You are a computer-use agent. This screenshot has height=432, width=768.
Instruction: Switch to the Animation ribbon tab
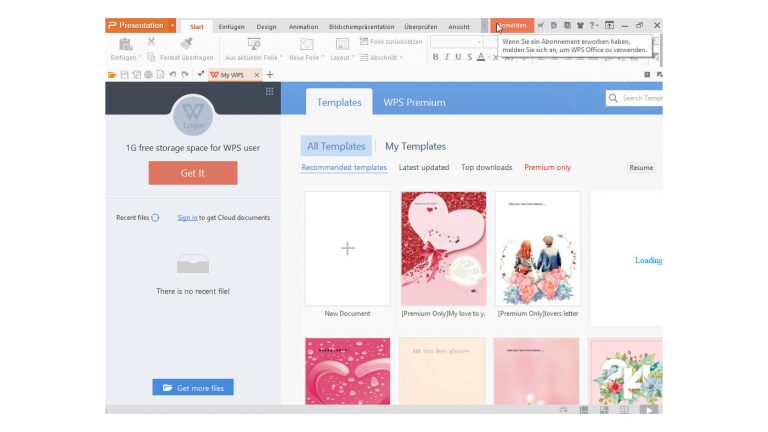pyautogui.click(x=303, y=26)
